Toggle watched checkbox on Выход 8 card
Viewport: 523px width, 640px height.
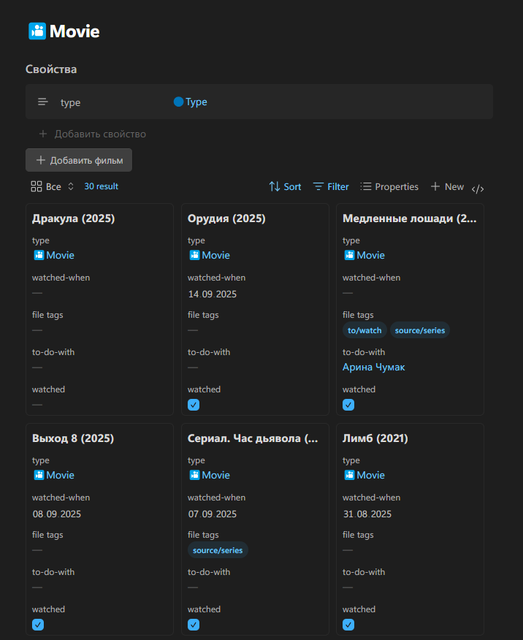point(38,625)
